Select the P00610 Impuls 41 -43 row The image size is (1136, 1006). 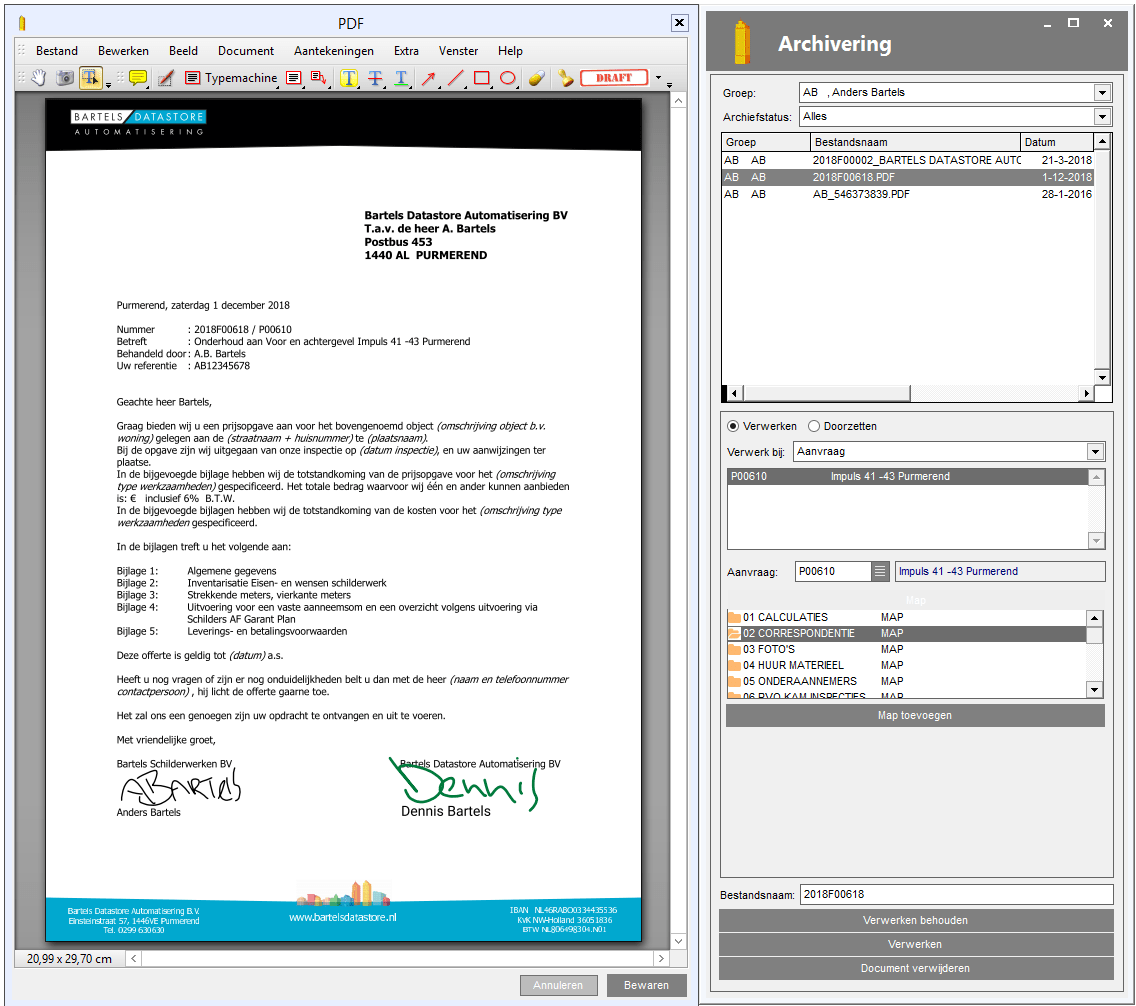tap(907, 477)
